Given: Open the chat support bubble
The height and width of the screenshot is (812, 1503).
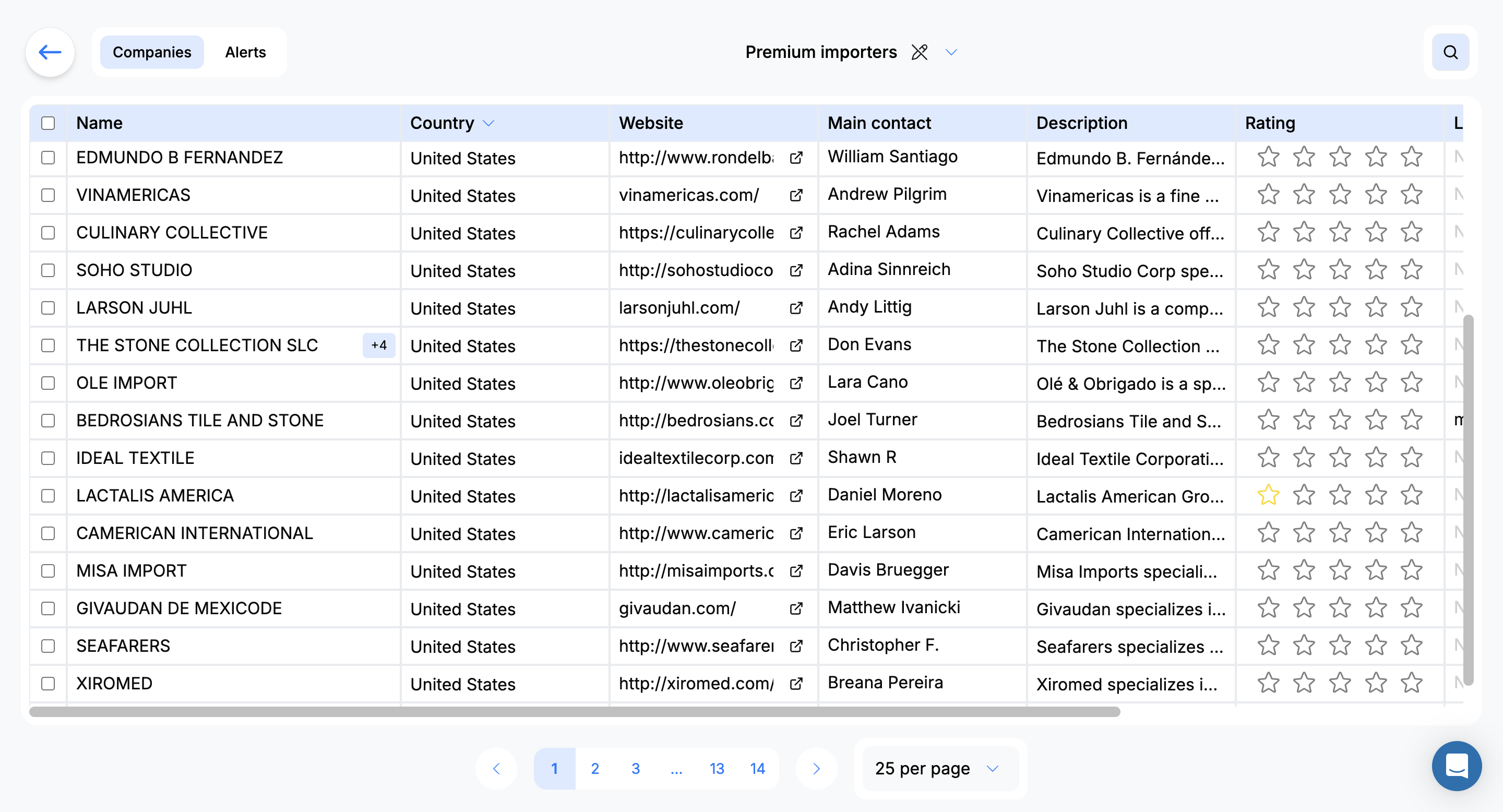Looking at the screenshot, I should tap(1457, 766).
